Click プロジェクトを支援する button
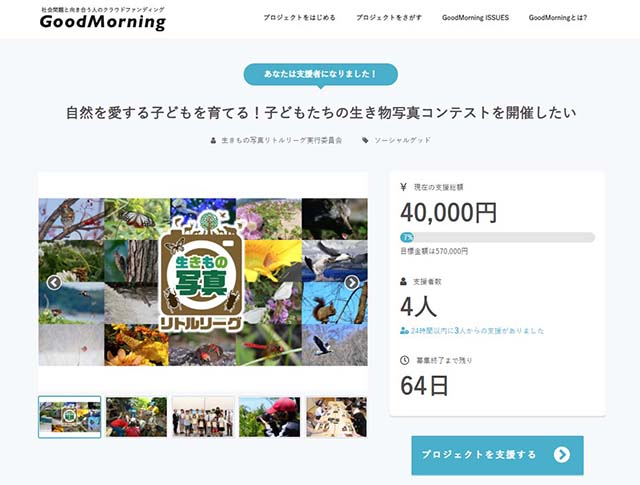 [x=498, y=455]
